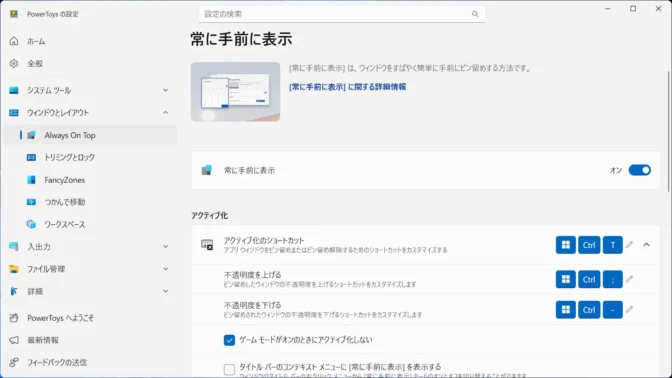This screenshot has width=672, height=378.
Task: Focus the 設定の検索 search box
Action: tap(342, 14)
